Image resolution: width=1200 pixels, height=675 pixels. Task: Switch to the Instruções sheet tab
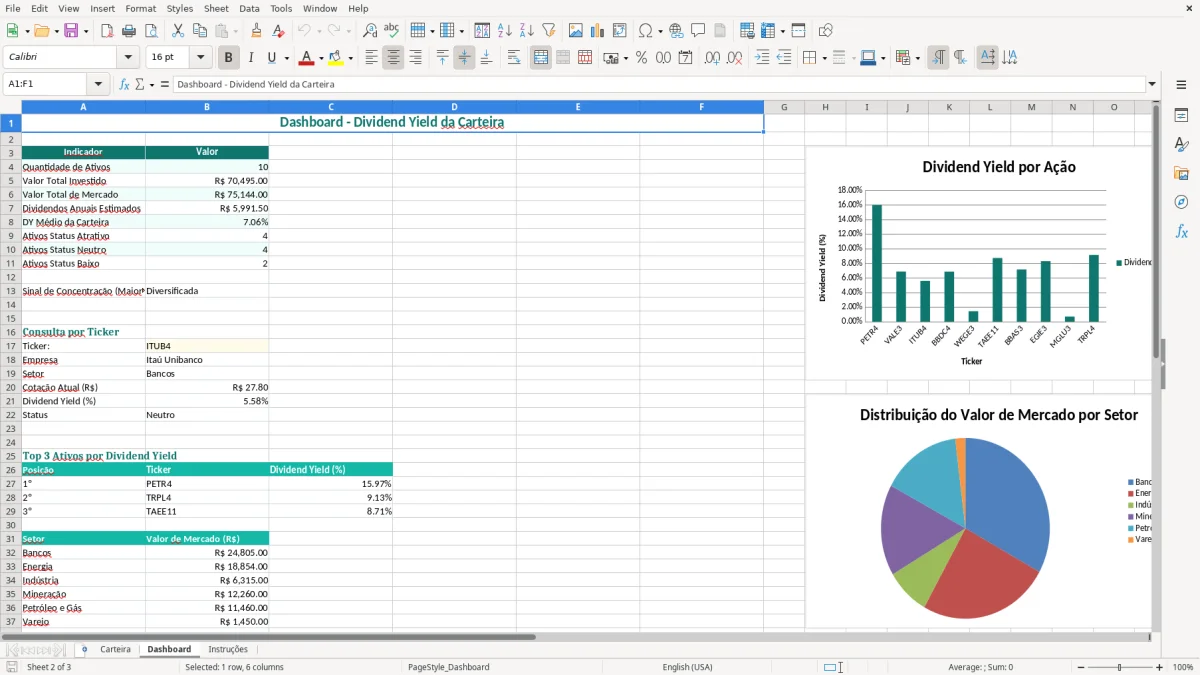click(228, 649)
